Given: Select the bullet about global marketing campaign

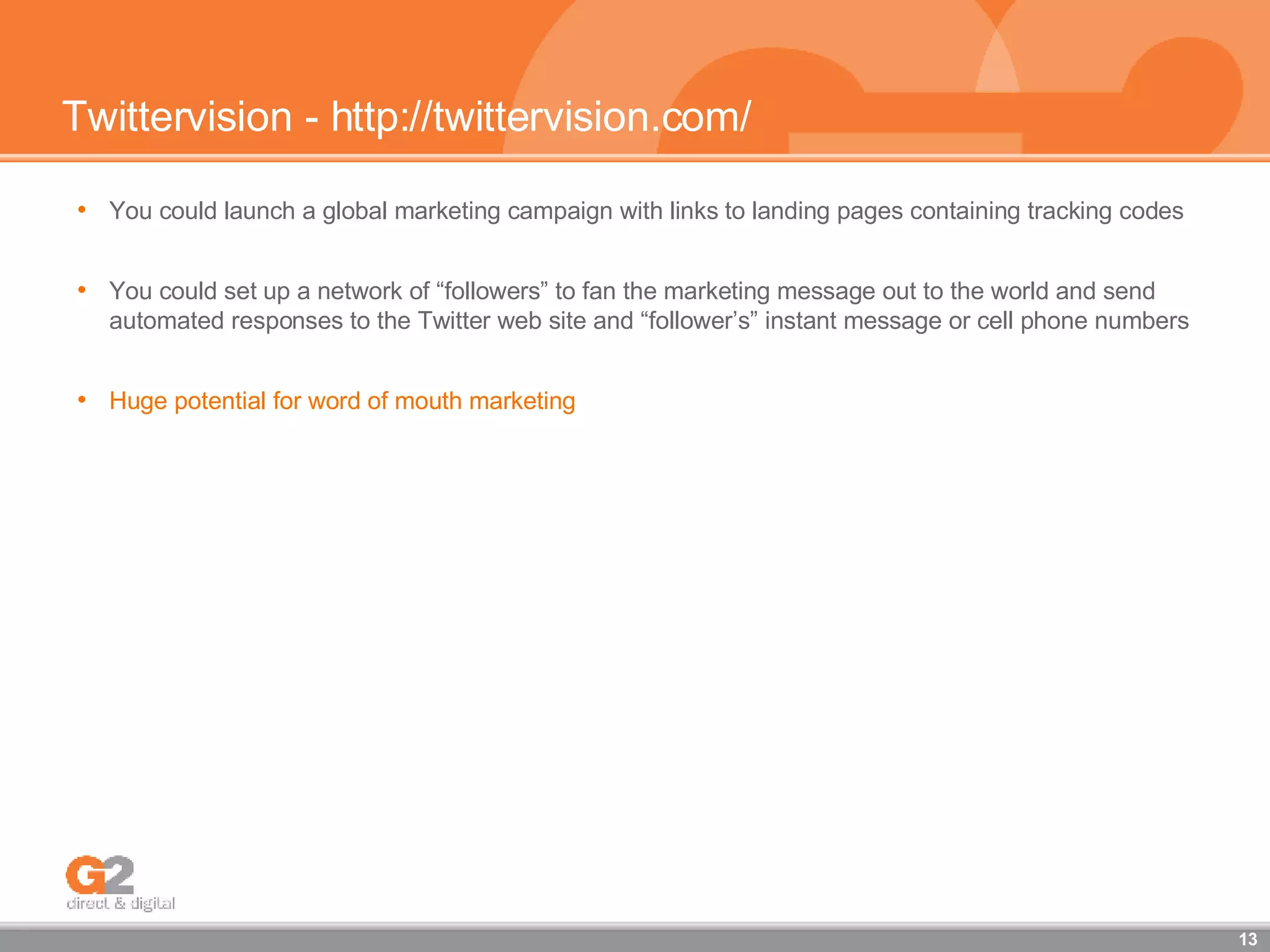Looking at the screenshot, I should click(x=646, y=211).
